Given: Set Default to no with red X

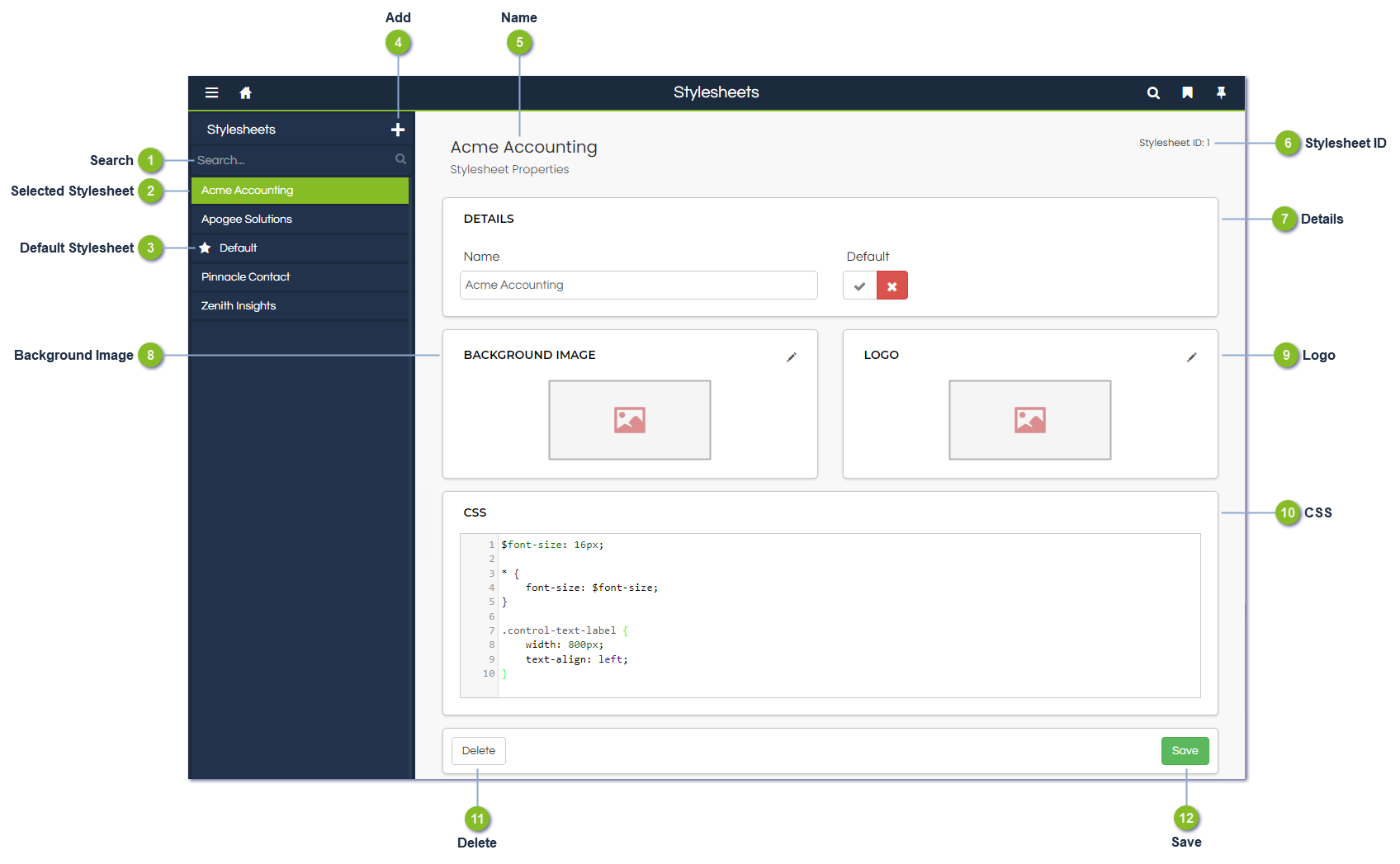Looking at the screenshot, I should click(x=892, y=286).
